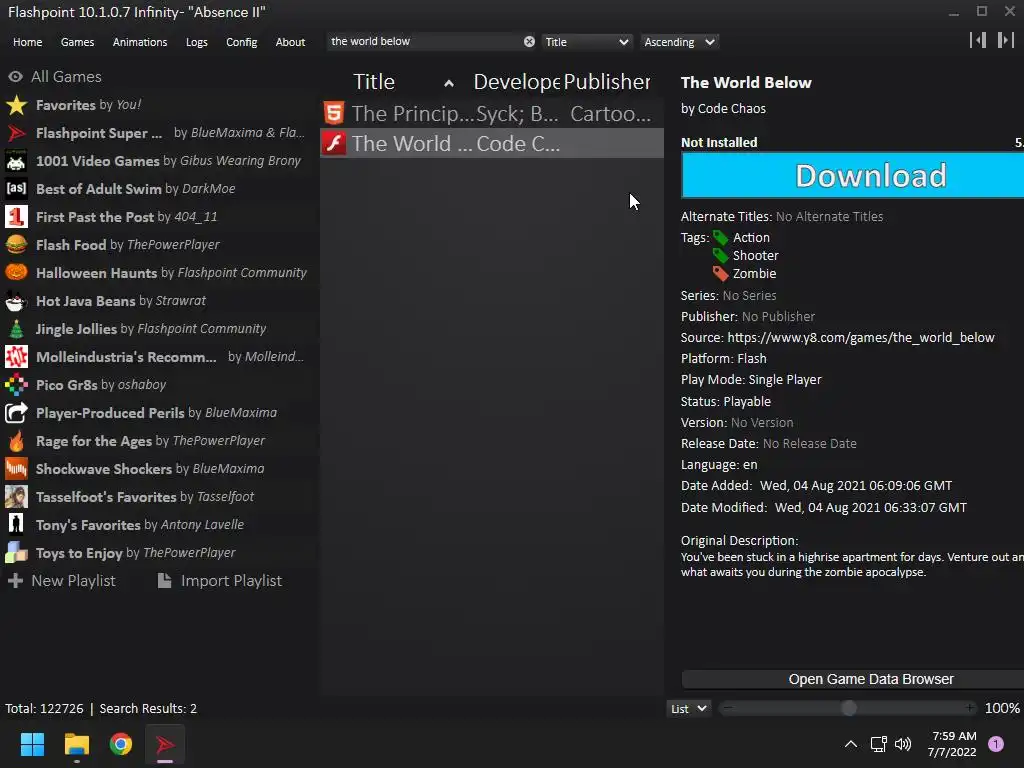Click Open Game Data Browser button
Screen dimensions: 1024x768
(852, 679)
